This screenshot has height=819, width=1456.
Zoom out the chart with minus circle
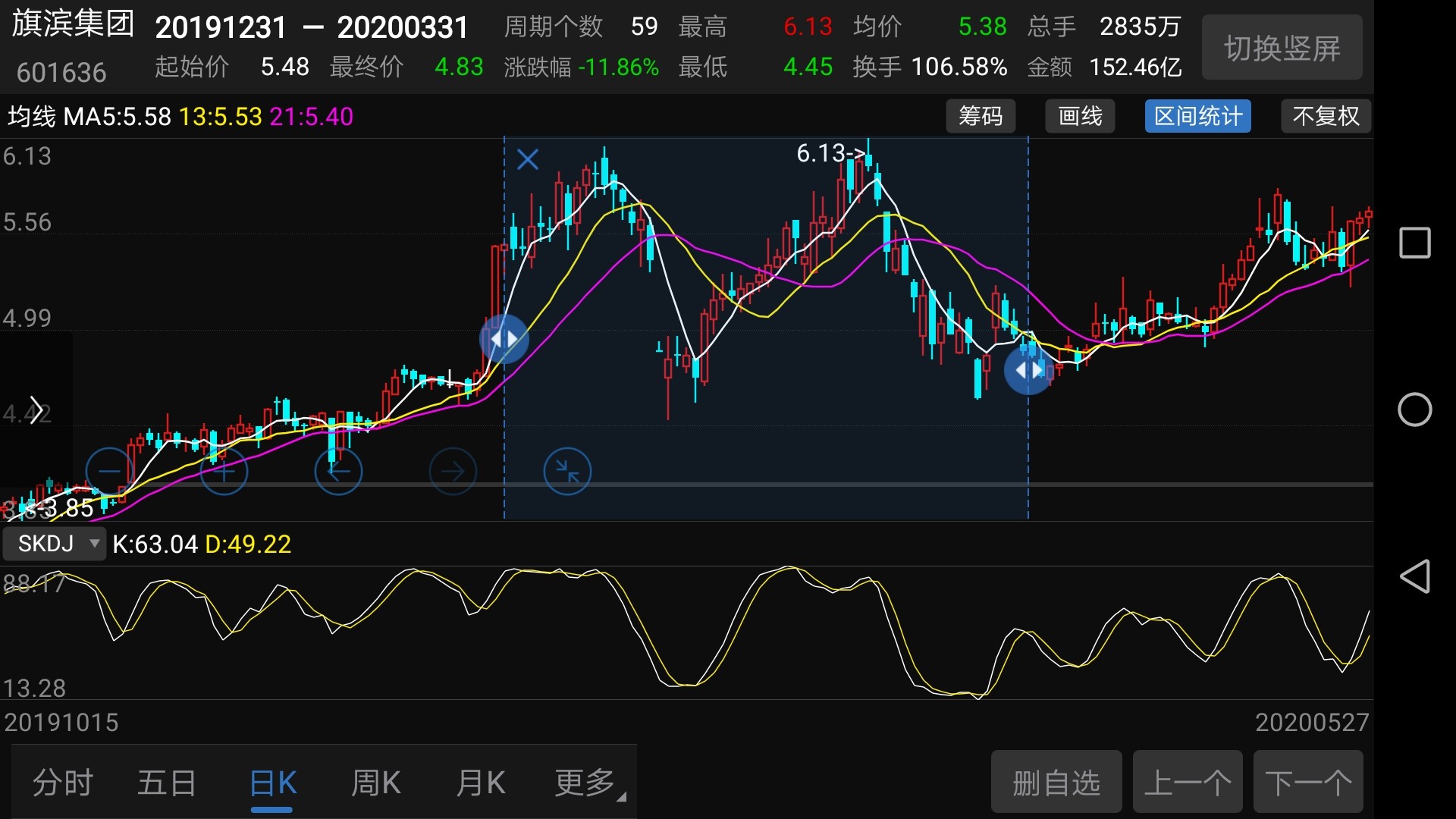[110, 471]
